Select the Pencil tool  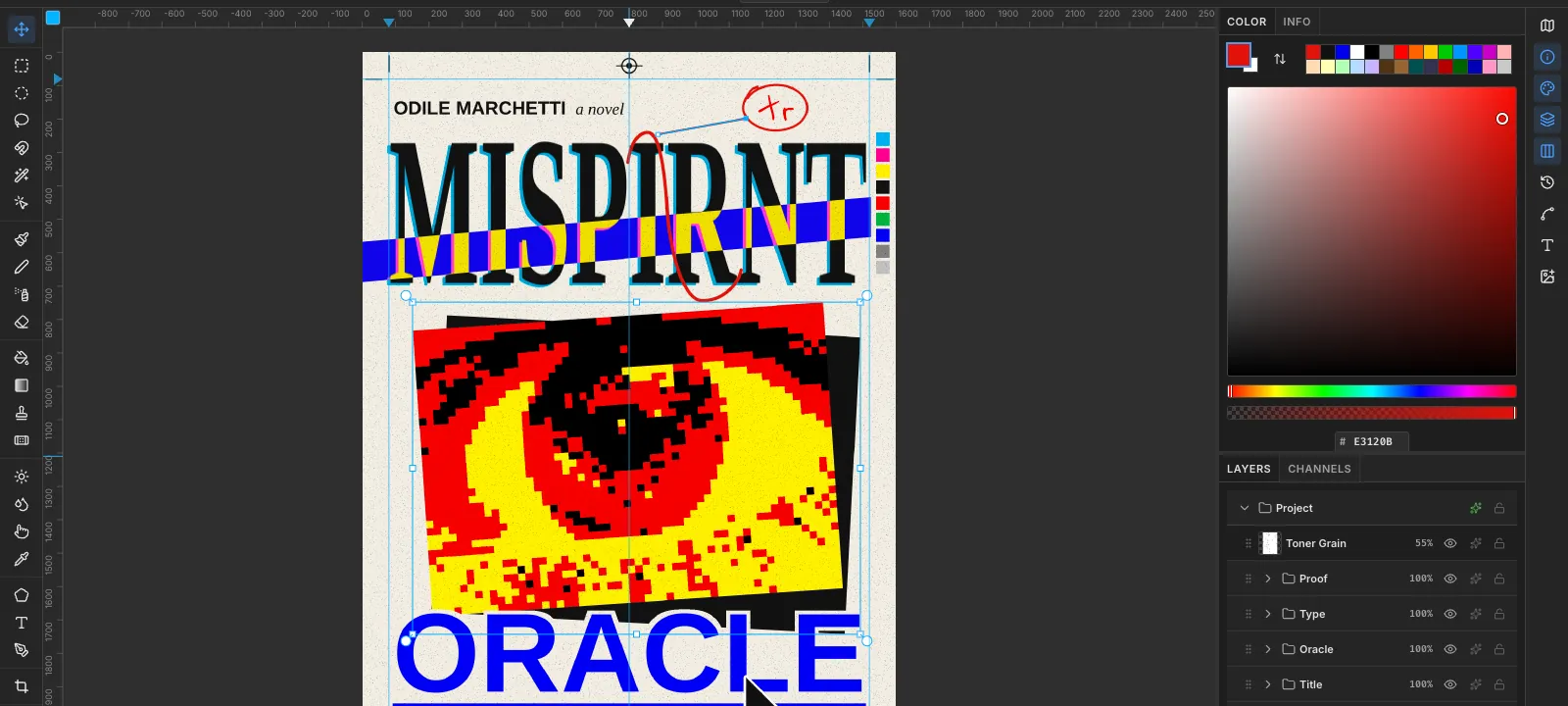pos(22,267)
